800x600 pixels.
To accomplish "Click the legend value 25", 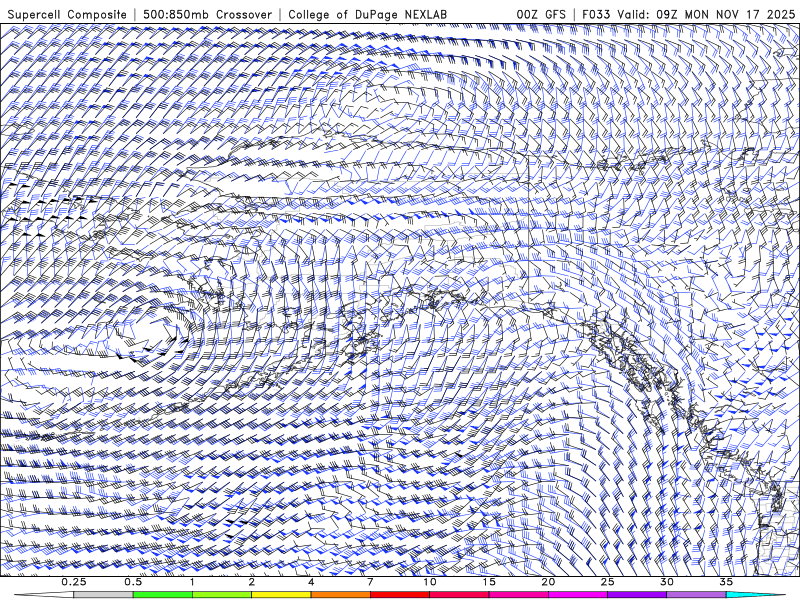I will (x=607, y=582).
